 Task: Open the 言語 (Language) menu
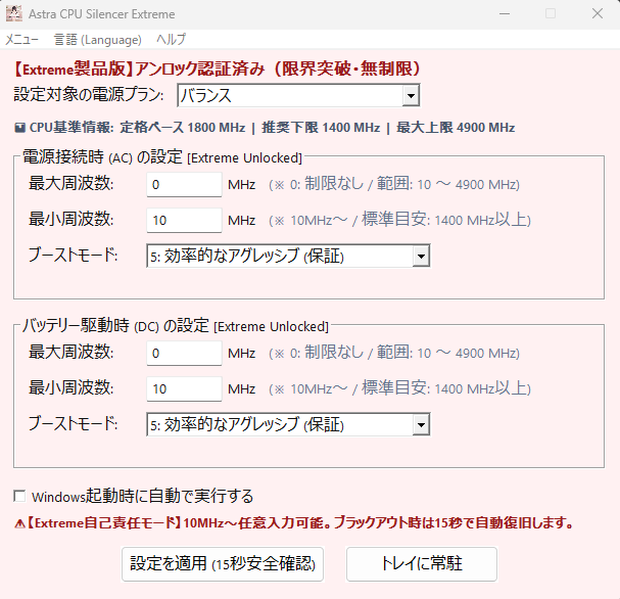(97, 40)
